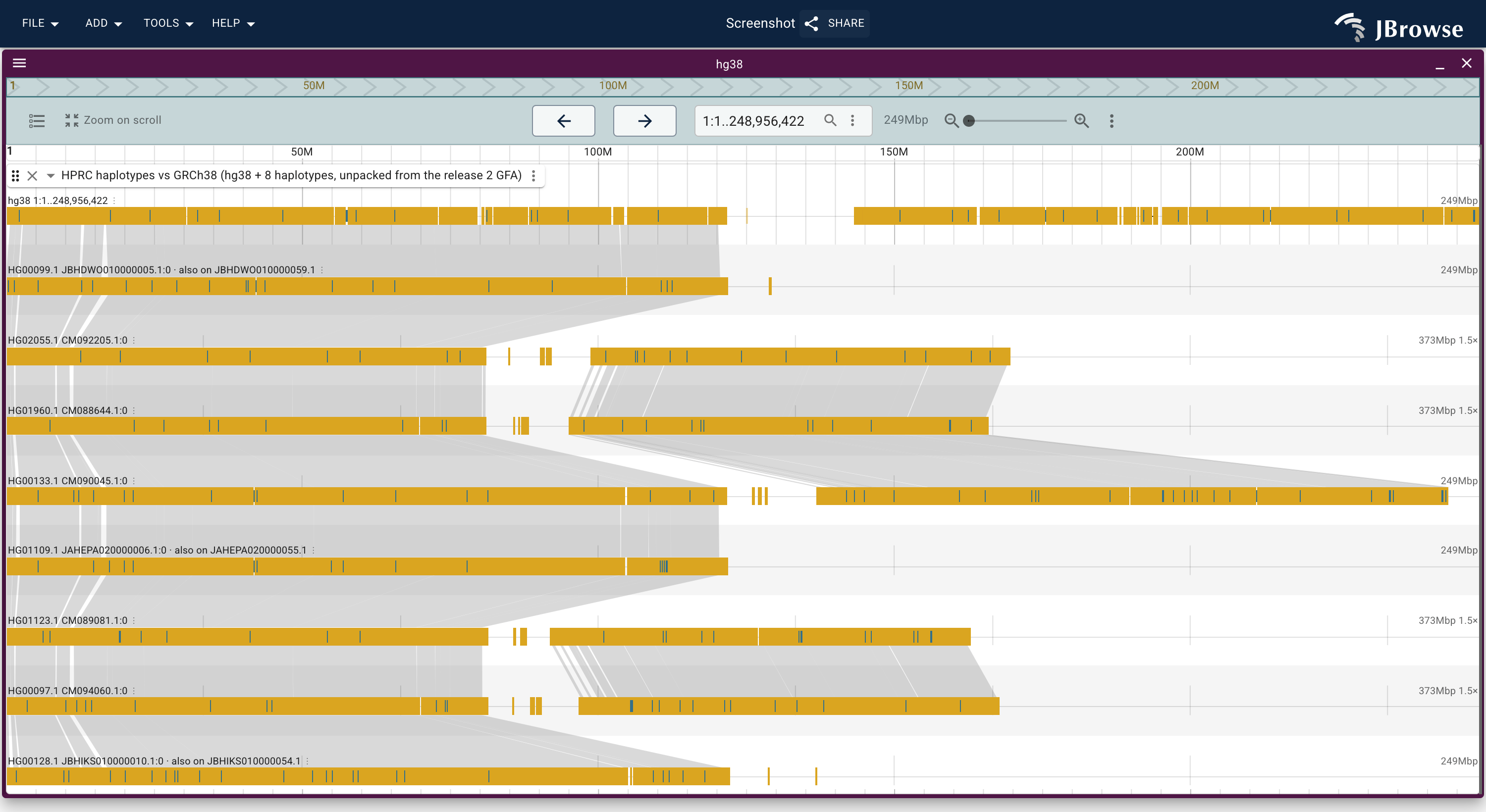Open the ADD menu
Image resolution: width=1486 pixels, height=812 pixels.
[x=103, y=23]
